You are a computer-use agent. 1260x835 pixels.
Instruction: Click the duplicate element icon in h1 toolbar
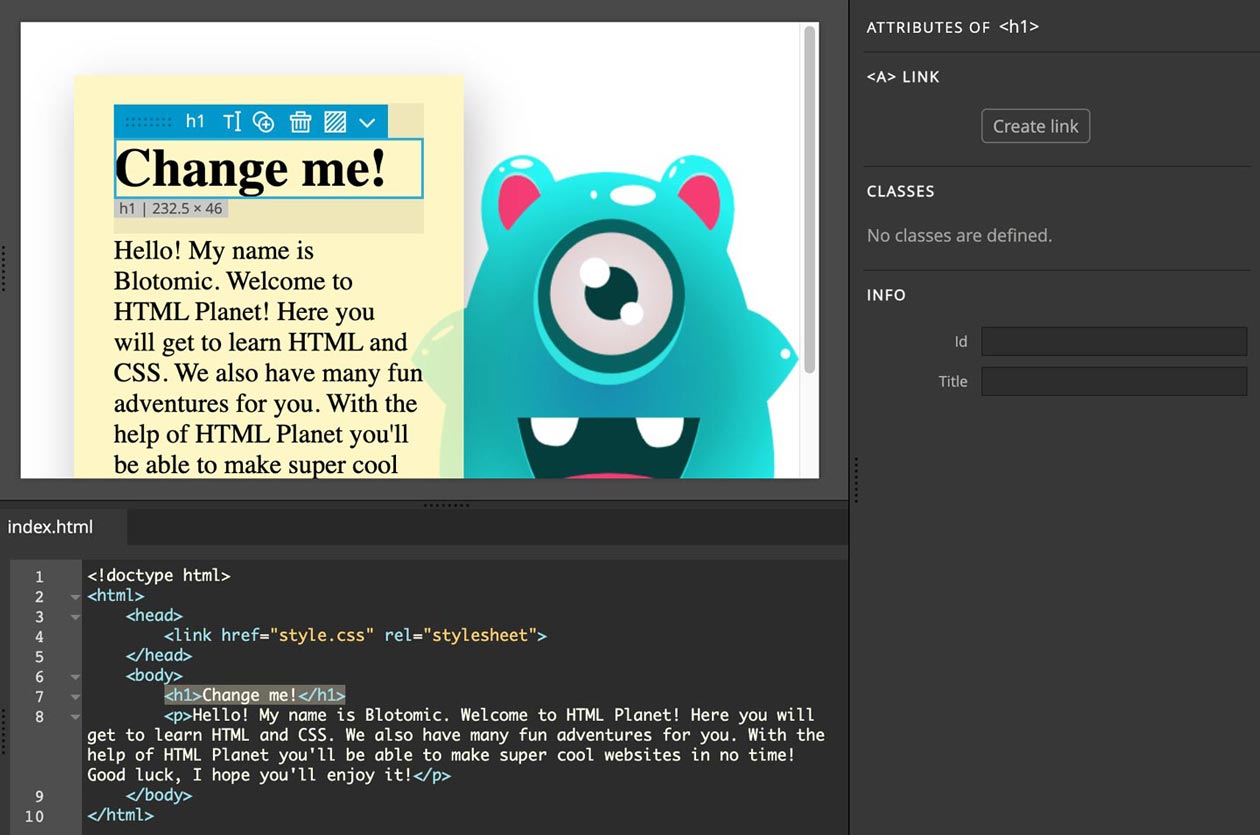[264, 122]
